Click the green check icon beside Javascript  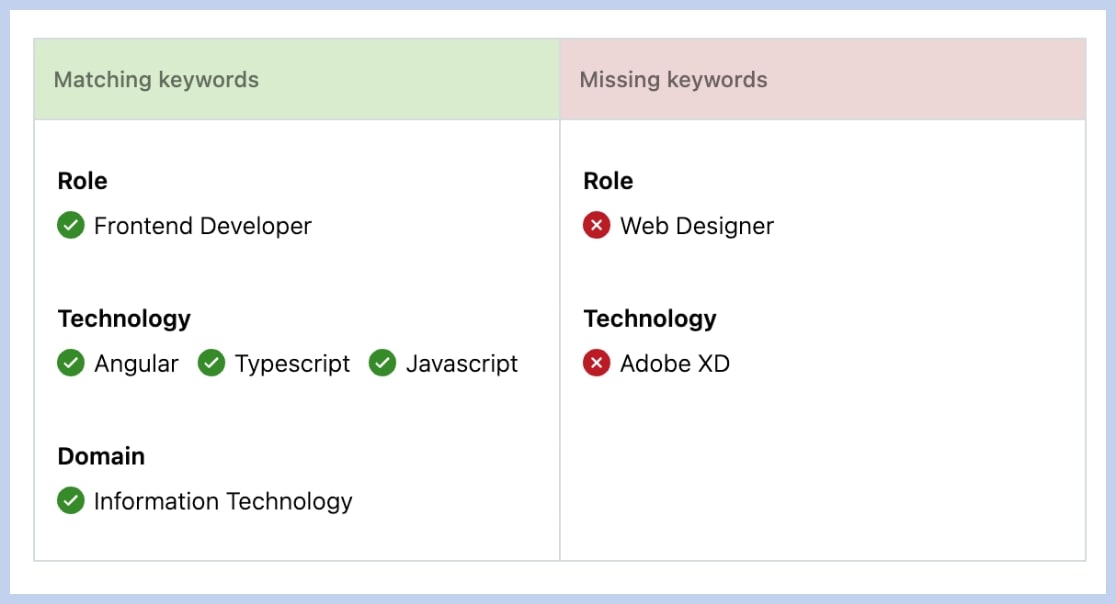382,363
